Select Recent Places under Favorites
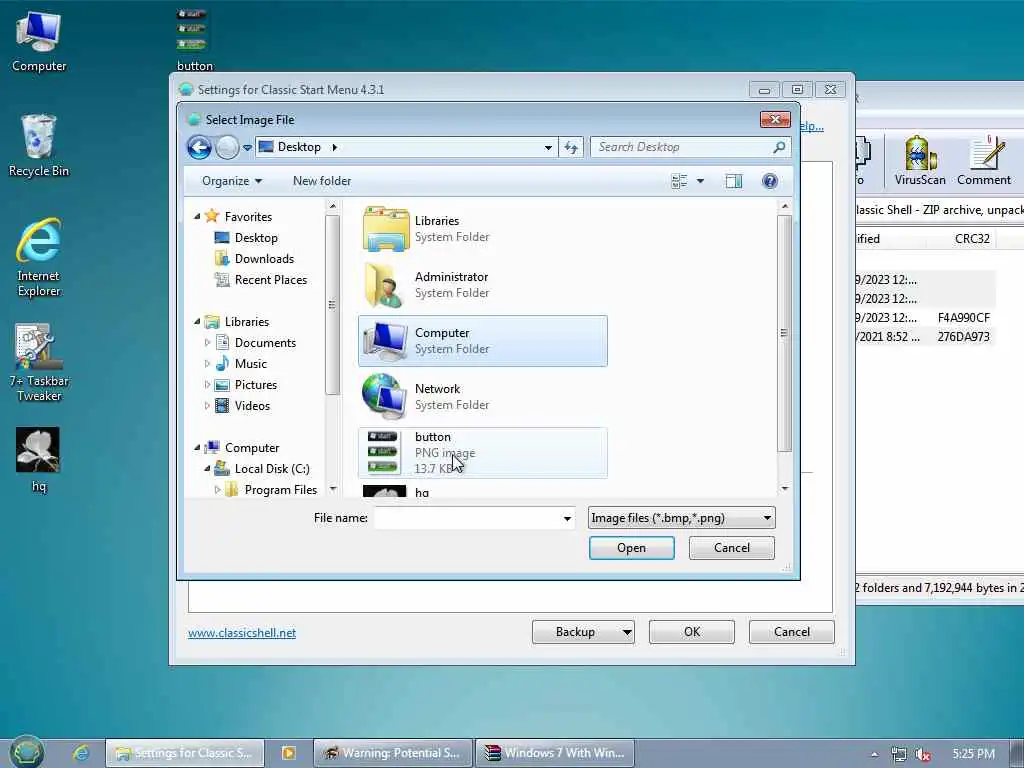This screenshot has height=768, width=1024. click(270, 280)
